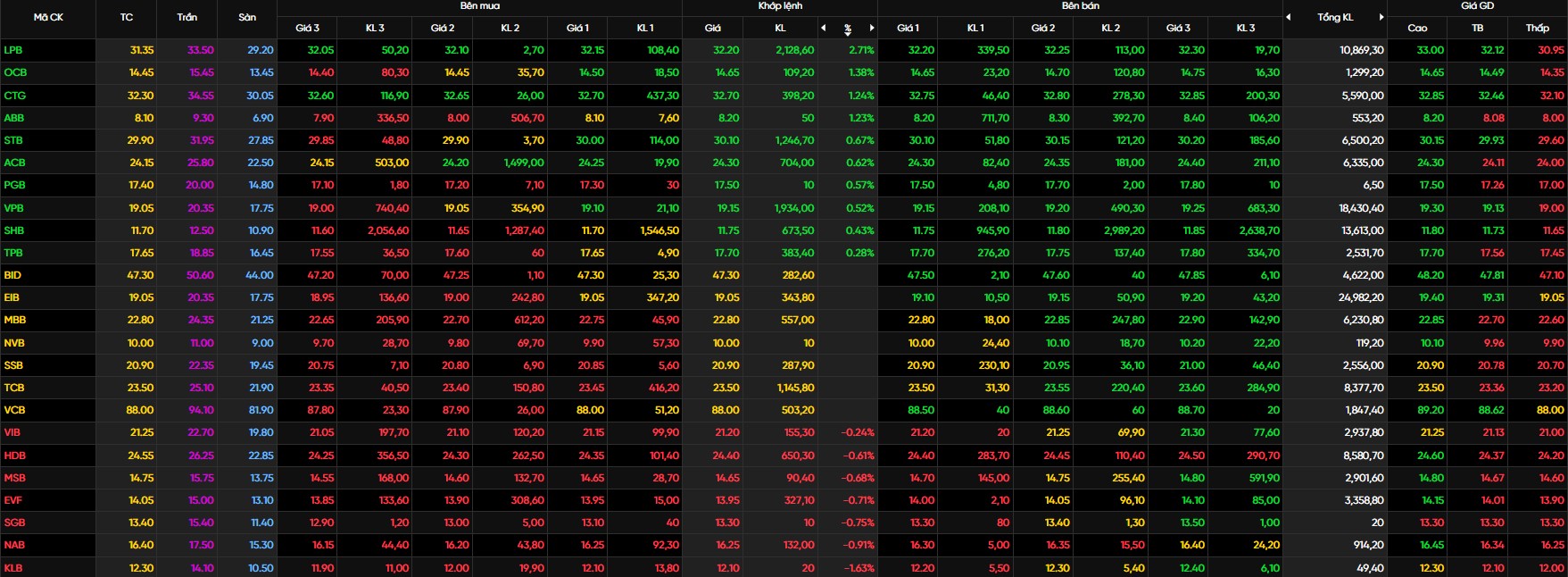
Task: Open the KLB stock symbol
Action: pos(13,568)
